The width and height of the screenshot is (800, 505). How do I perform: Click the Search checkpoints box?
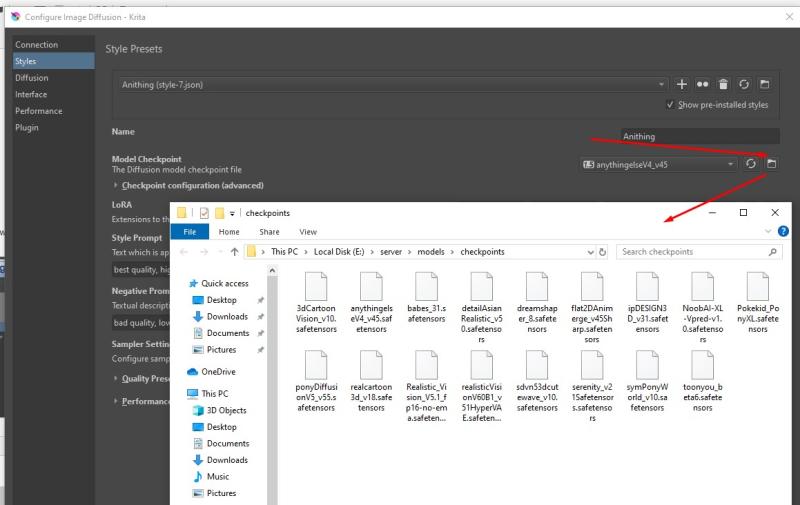(x=699, y=252)
